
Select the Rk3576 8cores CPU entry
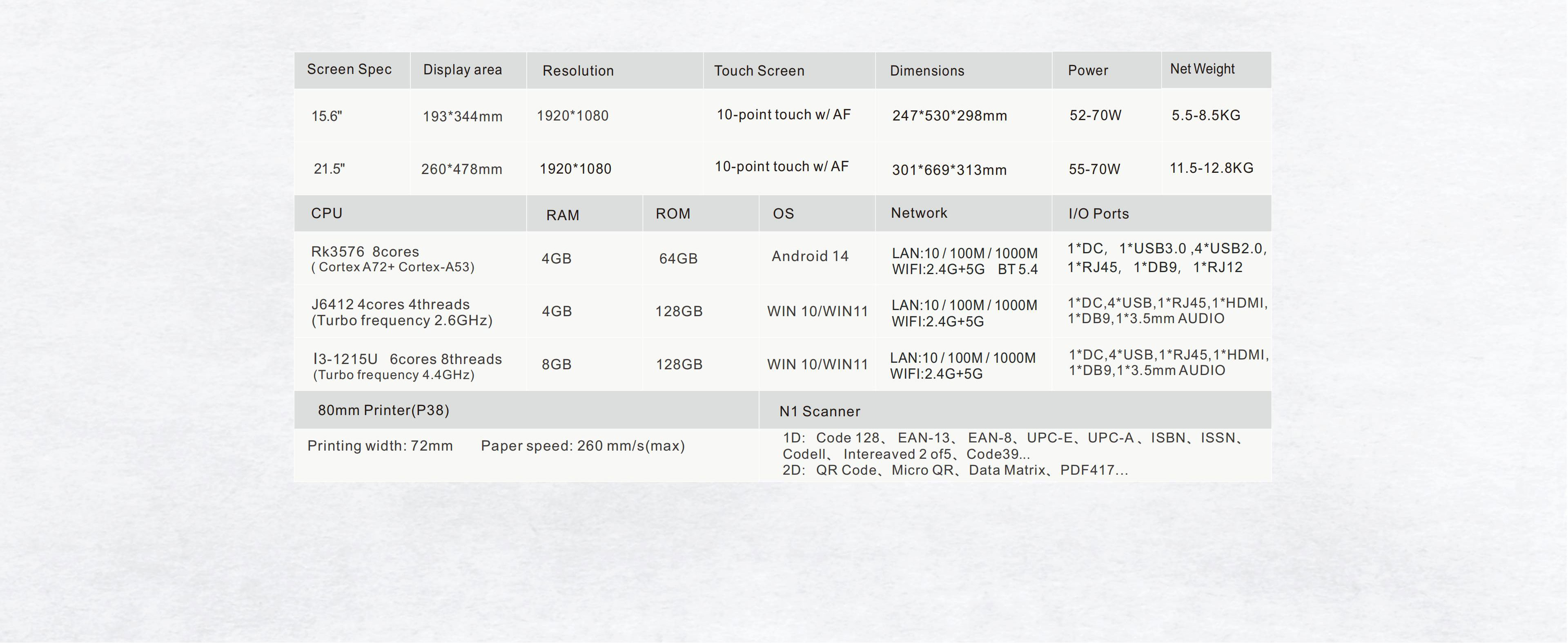[x=365, y=252]
